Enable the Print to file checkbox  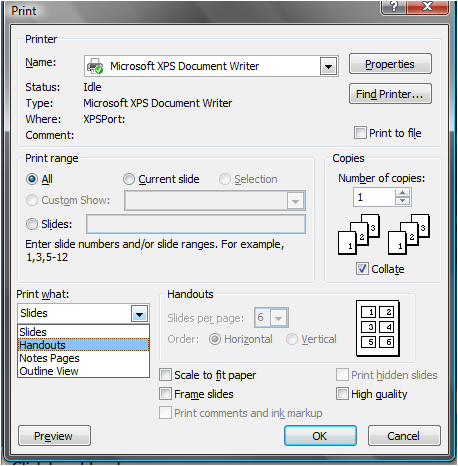(x=360, y=133)
